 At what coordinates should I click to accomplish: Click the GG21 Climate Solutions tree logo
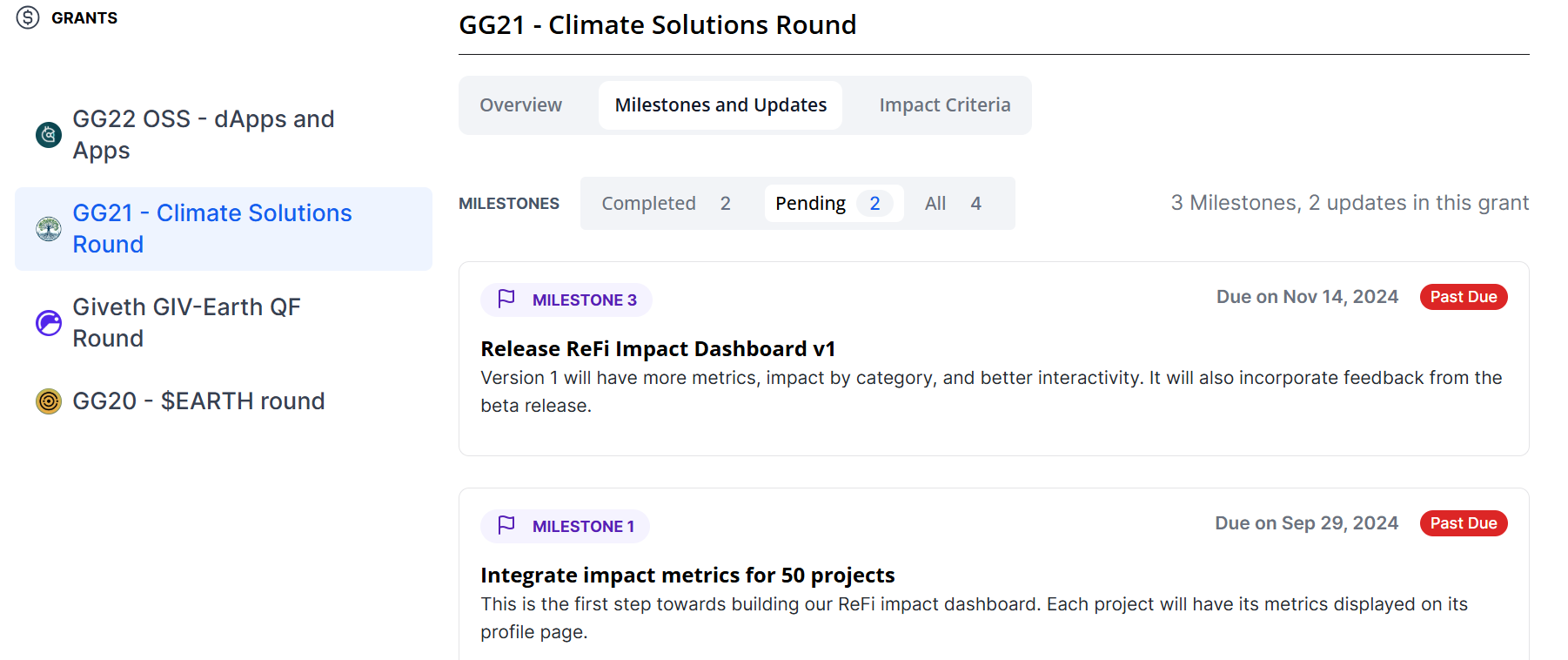(49, 229)
